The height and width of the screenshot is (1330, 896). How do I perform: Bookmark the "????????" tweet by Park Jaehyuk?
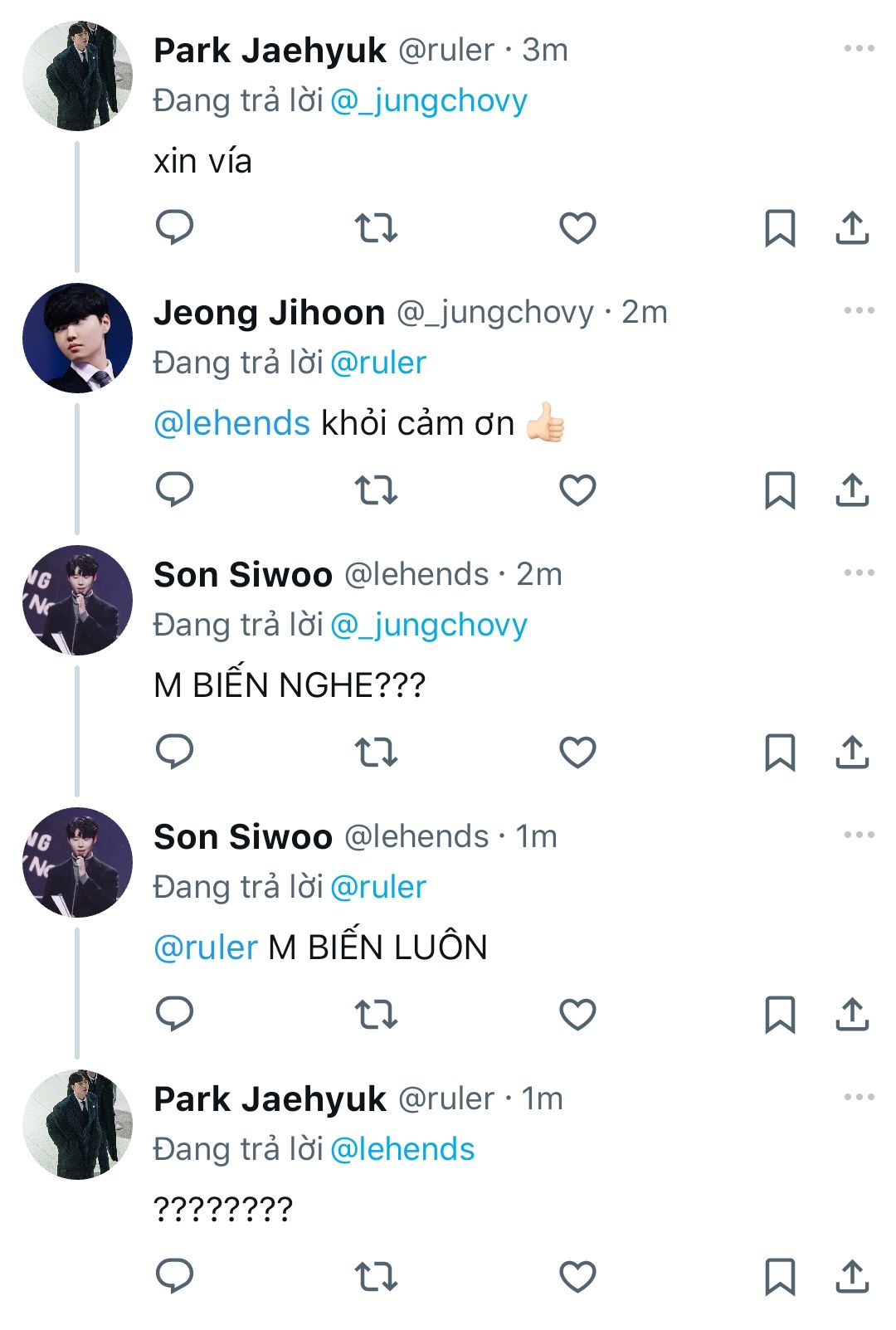[x=779, y=1276]
